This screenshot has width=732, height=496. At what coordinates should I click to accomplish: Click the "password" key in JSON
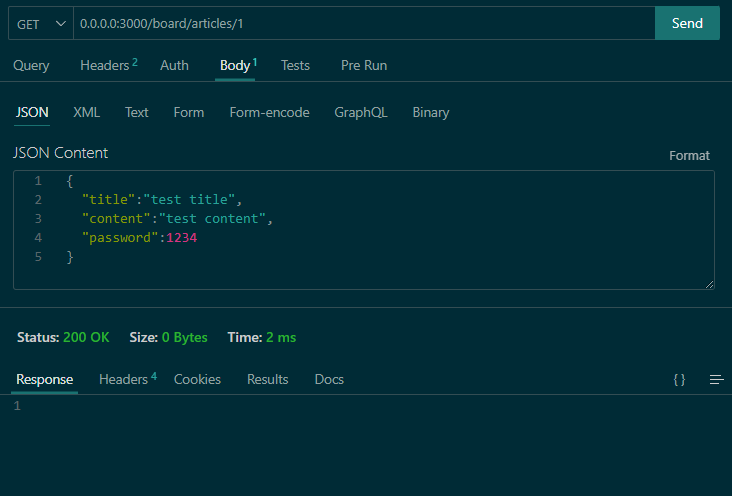click(120, 238)
